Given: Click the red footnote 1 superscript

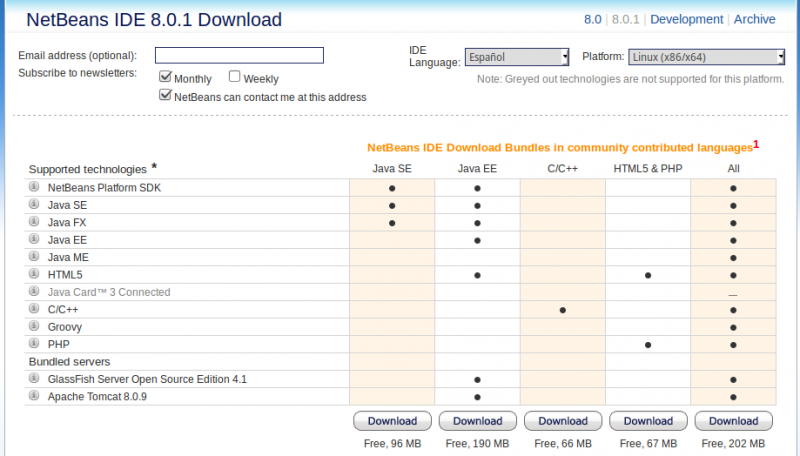Looking at the screenshot, I should point(756,144).
